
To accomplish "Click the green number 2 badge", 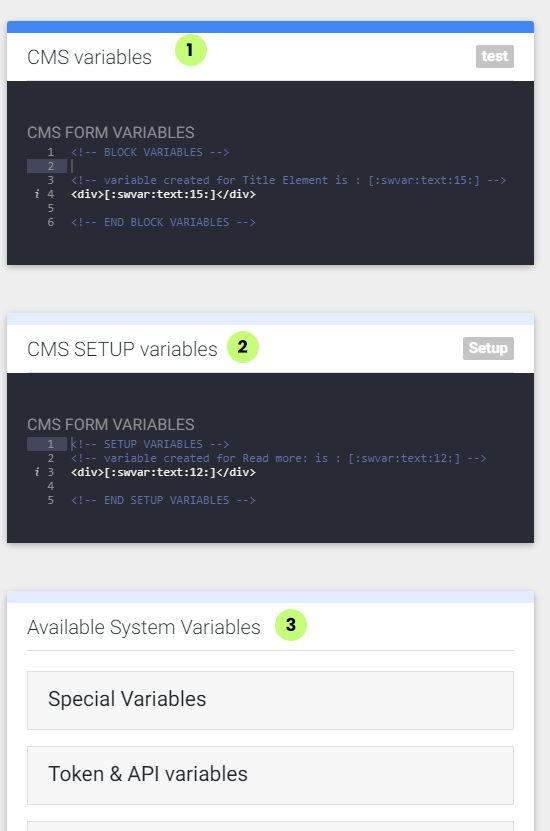I will pyautogui.click(x=243, y=347).
